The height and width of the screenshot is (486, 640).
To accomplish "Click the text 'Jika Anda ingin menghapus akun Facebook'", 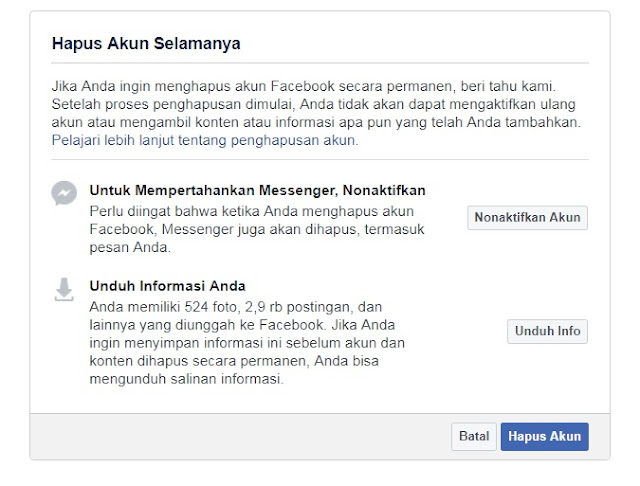I will pos(193,87).
